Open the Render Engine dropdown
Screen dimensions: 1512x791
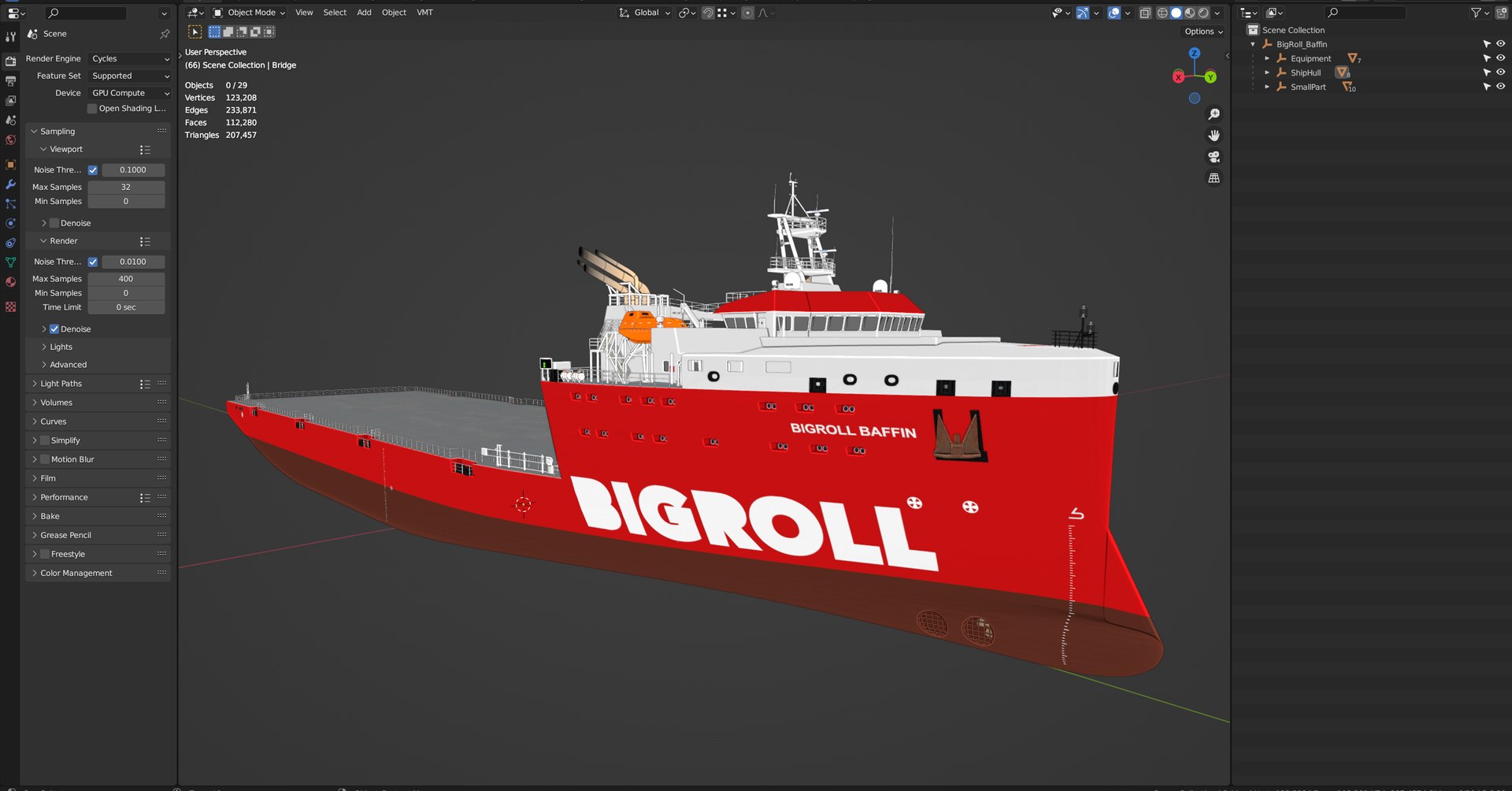pos(129,59)
